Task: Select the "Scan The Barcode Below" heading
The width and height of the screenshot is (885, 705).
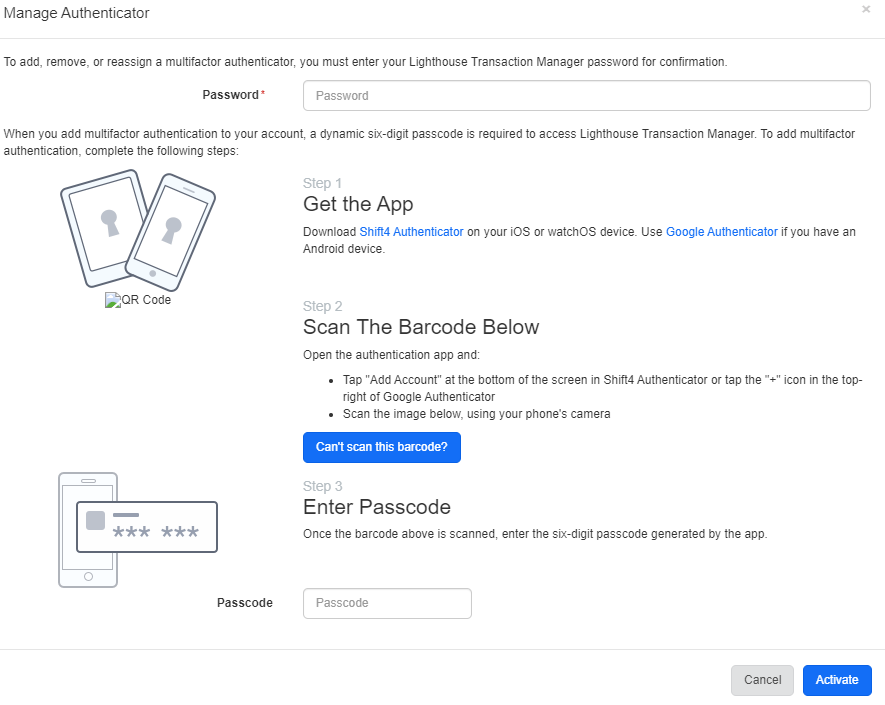Action: coord(421,327)
